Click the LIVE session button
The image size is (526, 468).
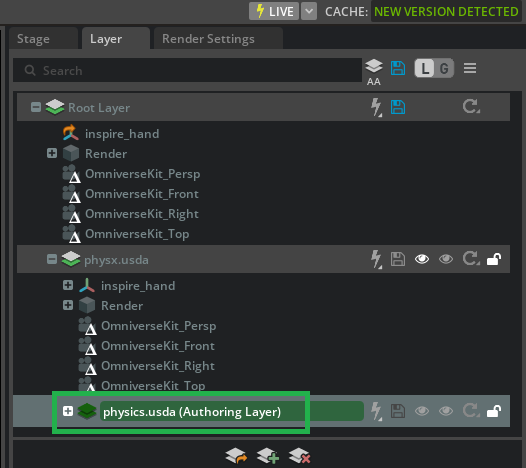click(274, 11)
